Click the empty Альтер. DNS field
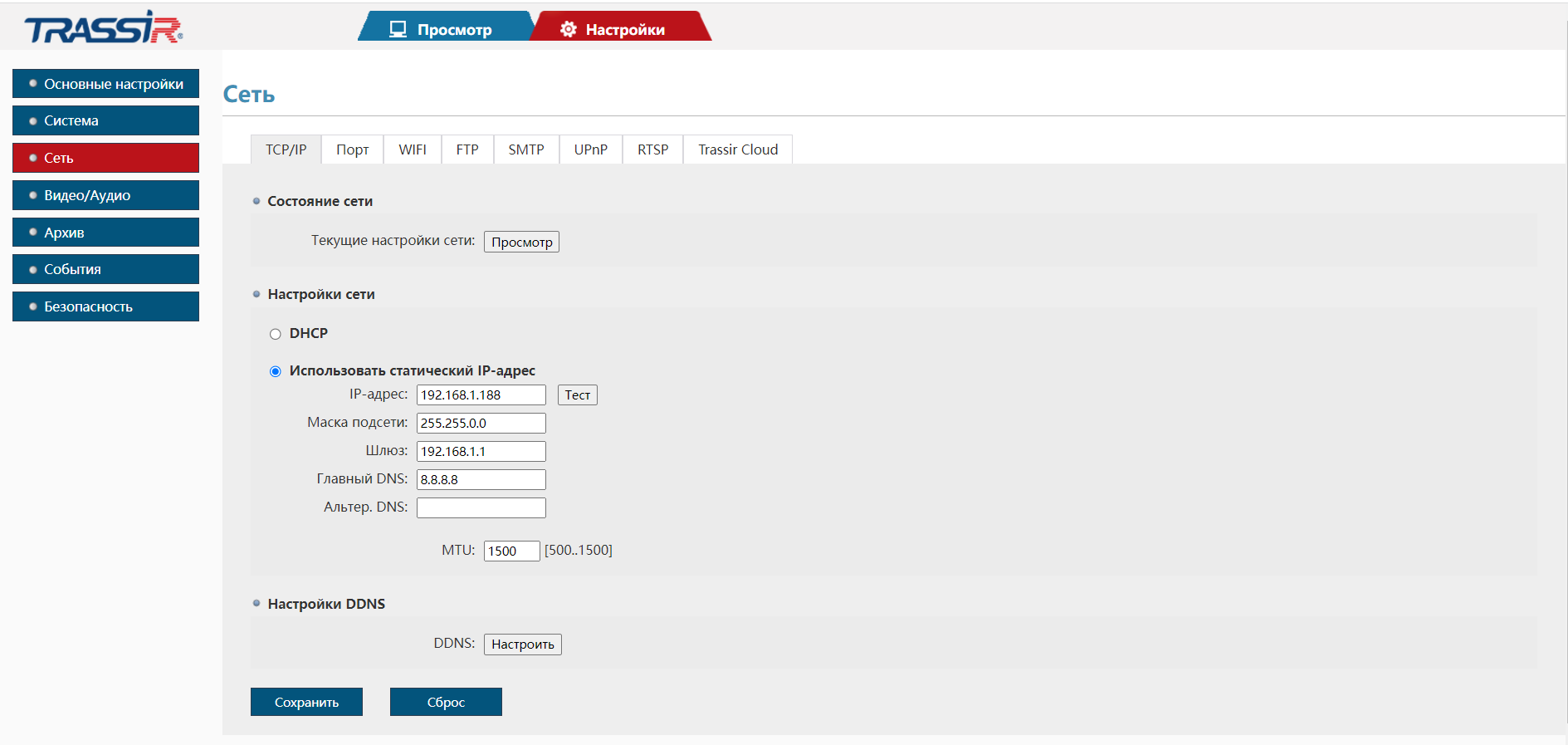Image resolution: width=1568 pixels, height=745 pixels. tap(481, 507)
